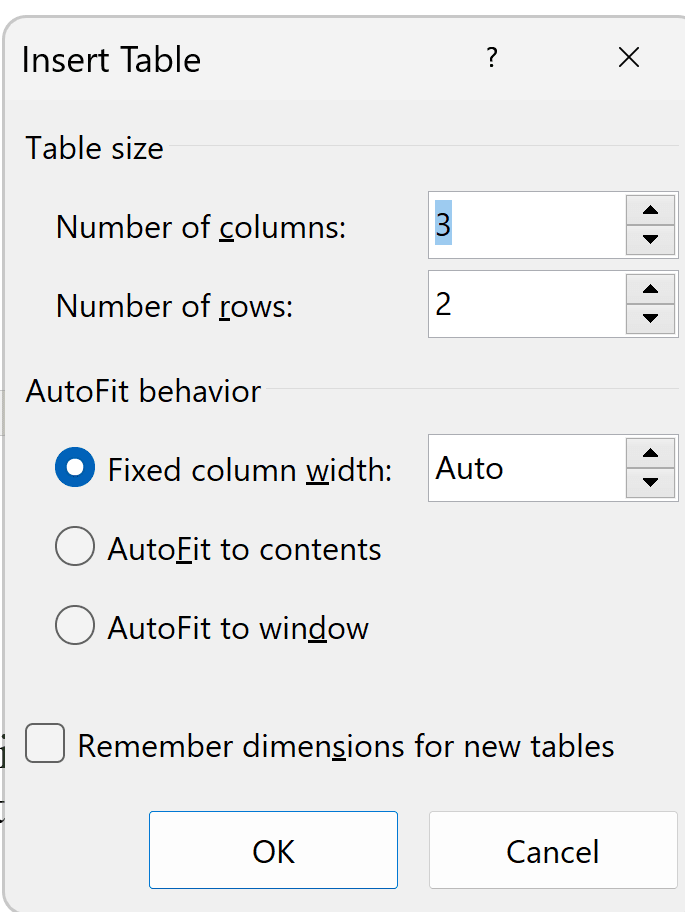685x912 pixels.
Task: Raise fixed column width with up arrow
Action: click(x=650, y=453)
